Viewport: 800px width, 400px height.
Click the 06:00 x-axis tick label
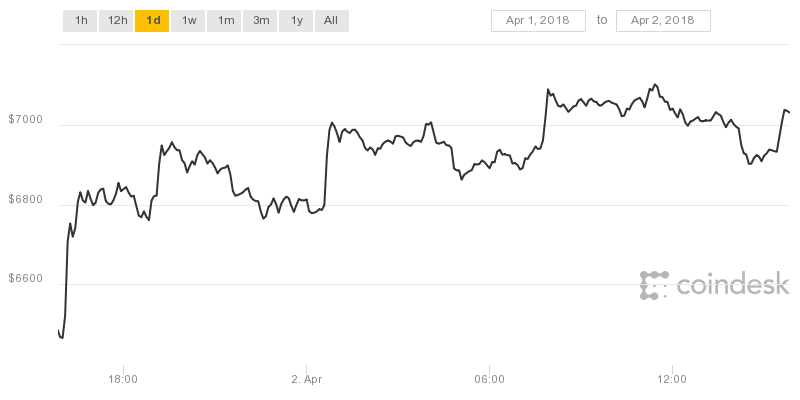click(489, 379)
